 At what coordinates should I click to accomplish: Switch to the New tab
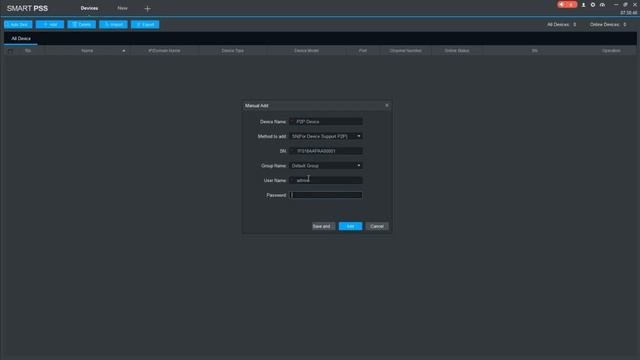122,8
